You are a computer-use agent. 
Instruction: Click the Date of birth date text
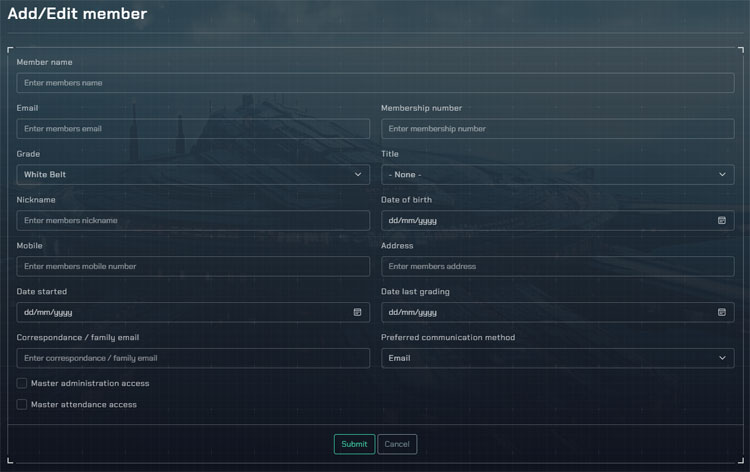pyautogui.click(x=412, y=221)
